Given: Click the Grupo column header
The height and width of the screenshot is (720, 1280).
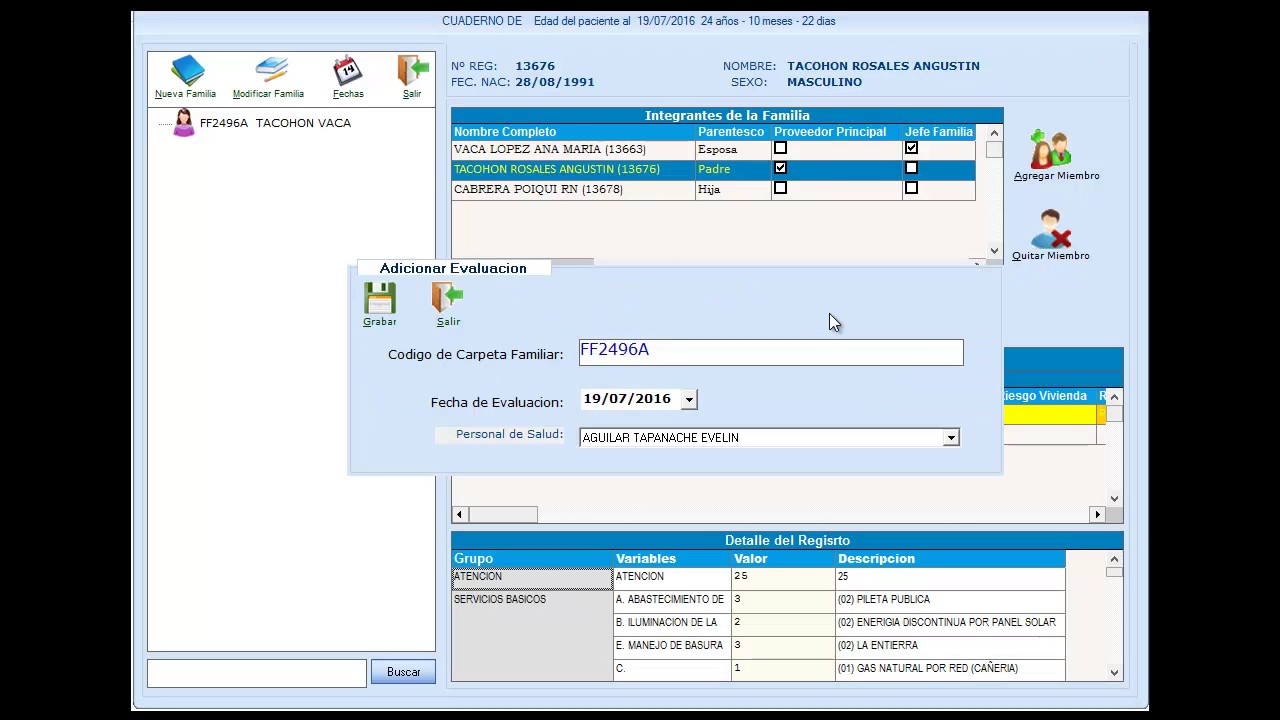Looking at the screenshot, I should tap(532, 559).
